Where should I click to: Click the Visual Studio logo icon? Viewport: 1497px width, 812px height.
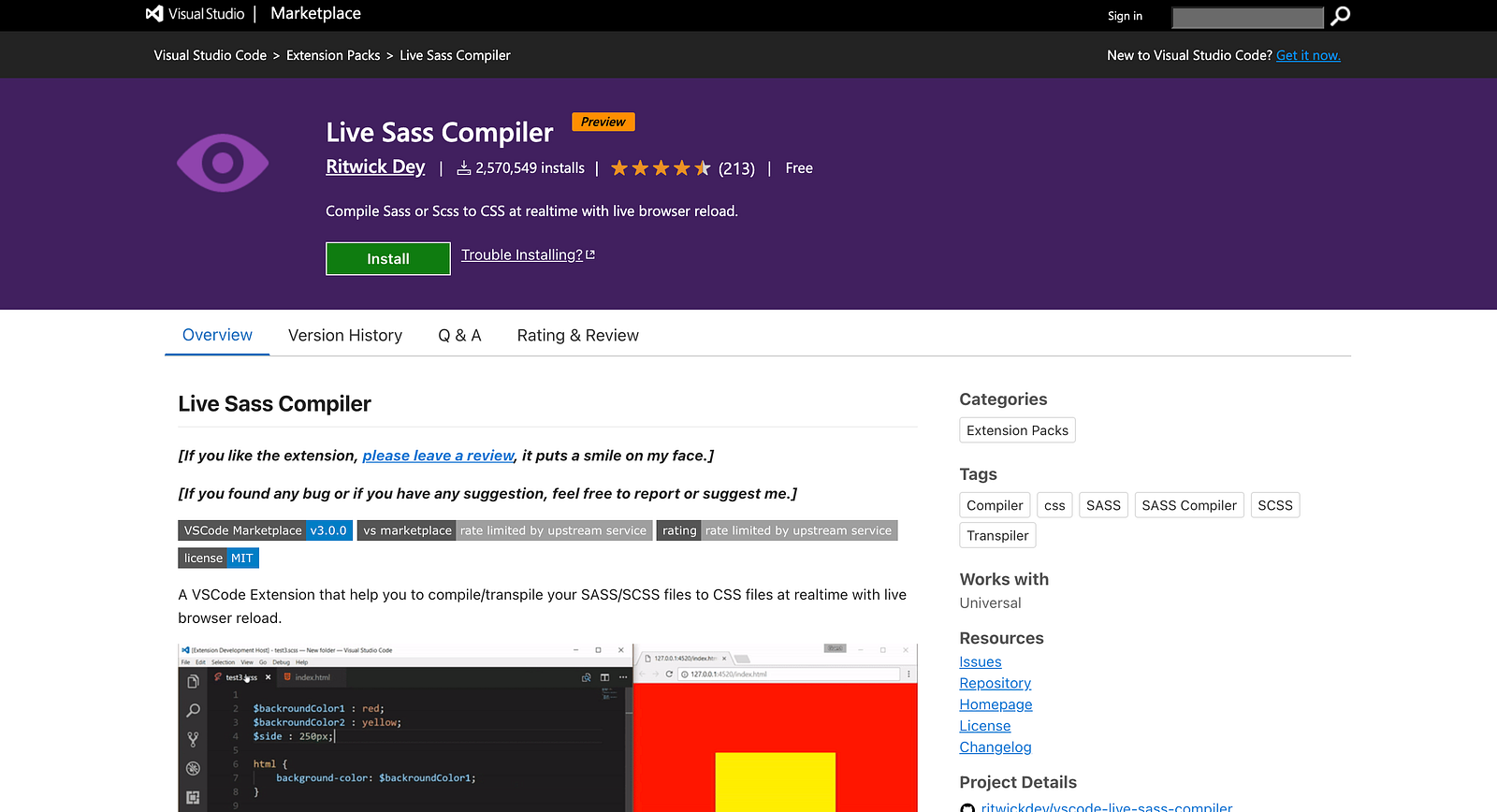pyautogui.click(x=154, y=14)
